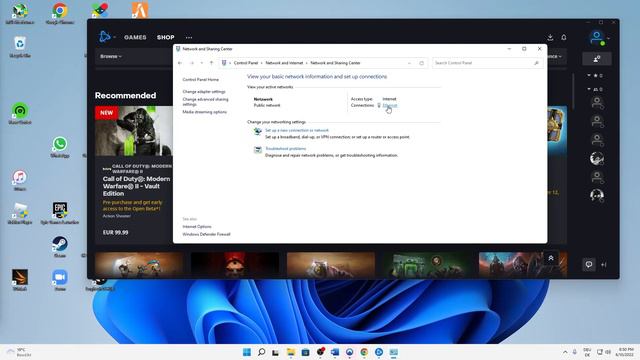Open the Battle.net downloads icon

click(x=550, y=37)
